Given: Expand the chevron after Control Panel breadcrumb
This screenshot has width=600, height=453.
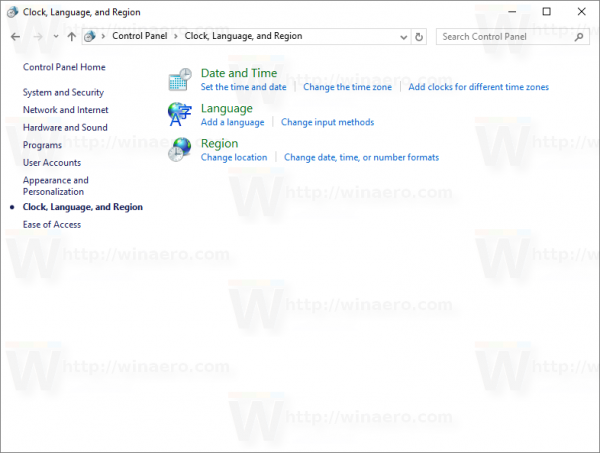Looking at the screenshot, I should click(x=176, y=36).
